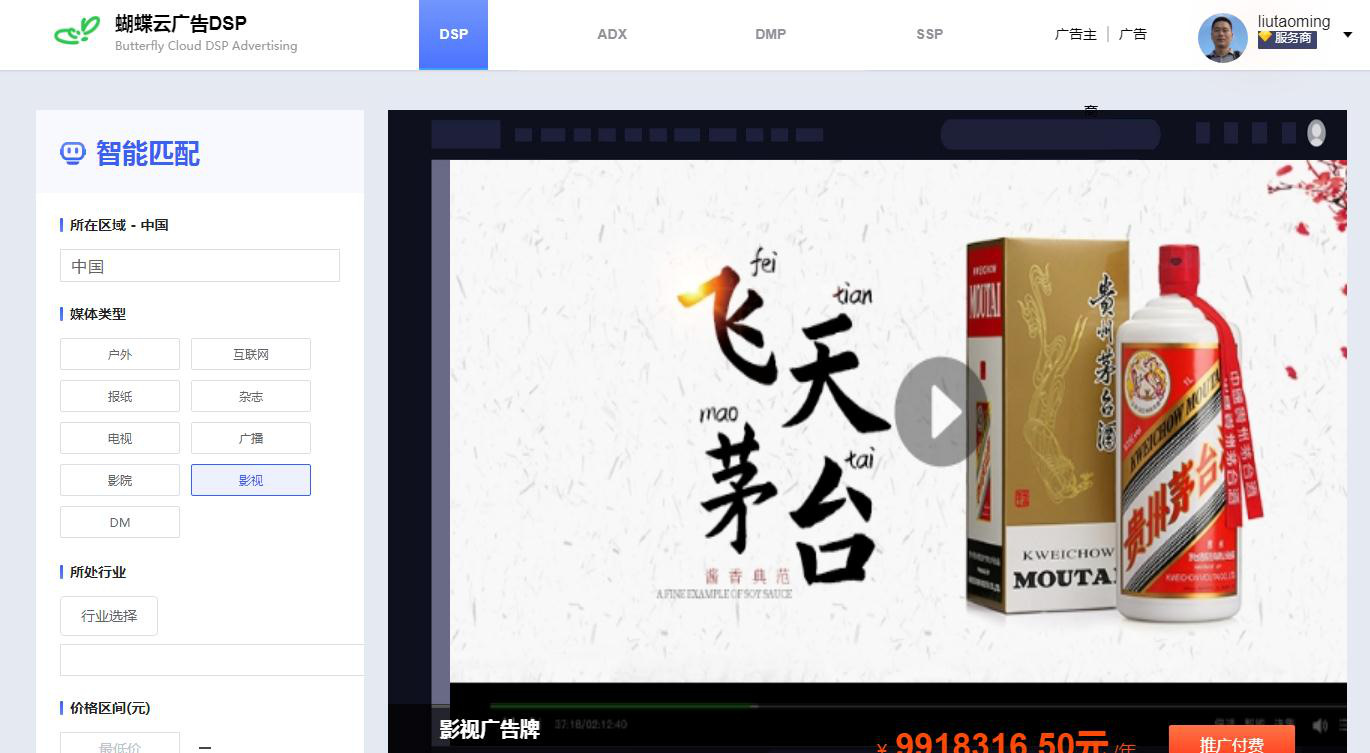Screen dimensions: 1370x753
Task: Click the 中国 region field
Action: (200, 266)
